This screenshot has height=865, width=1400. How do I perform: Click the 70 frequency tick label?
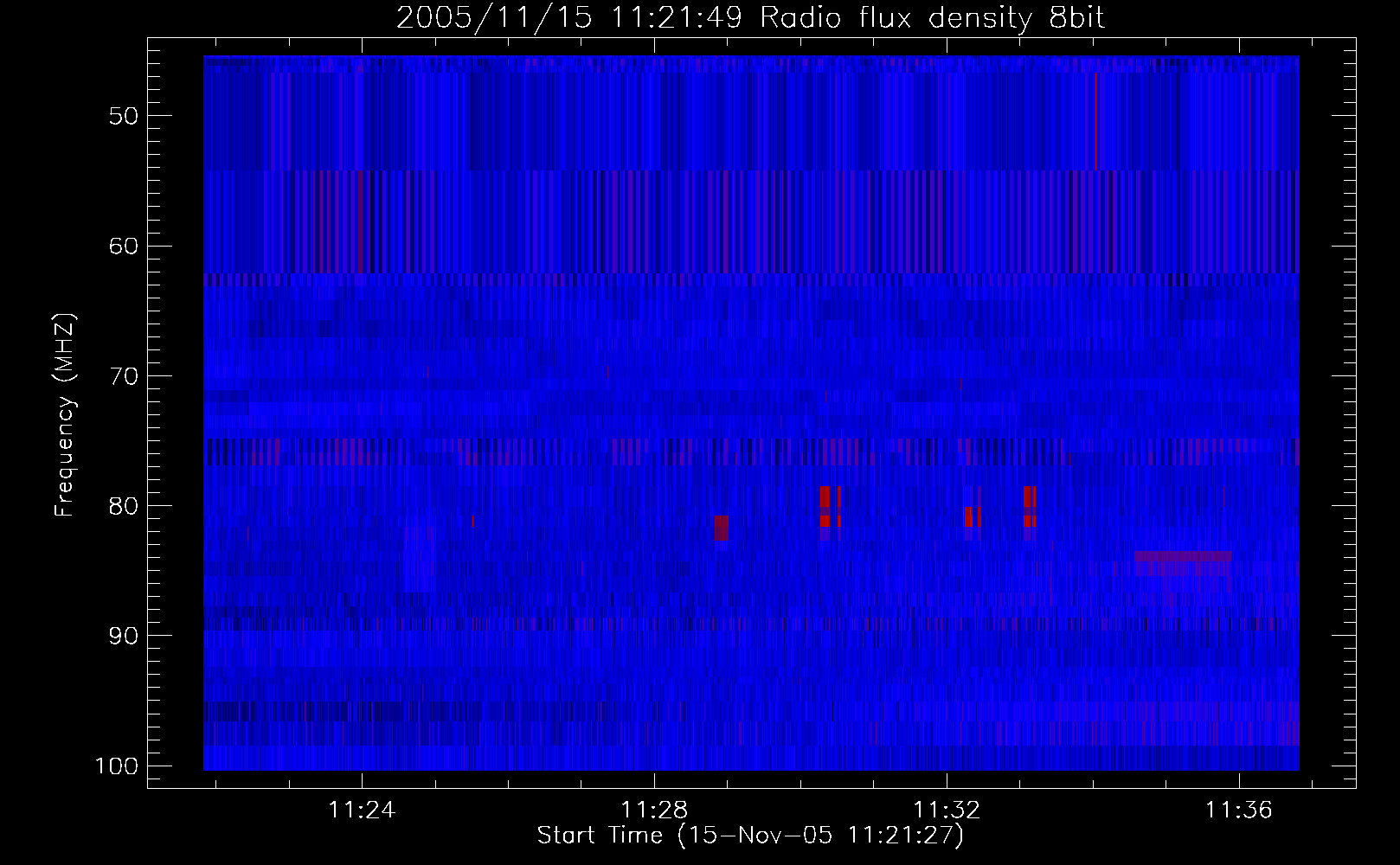124,376
